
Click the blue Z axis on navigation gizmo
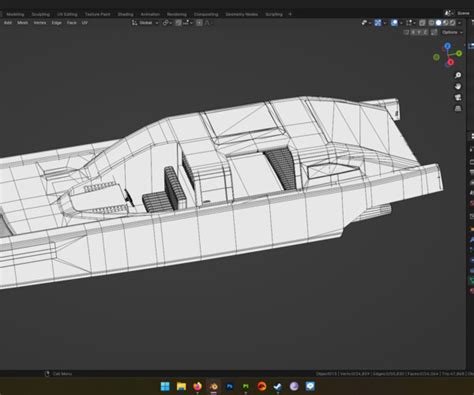coord(448,46)
